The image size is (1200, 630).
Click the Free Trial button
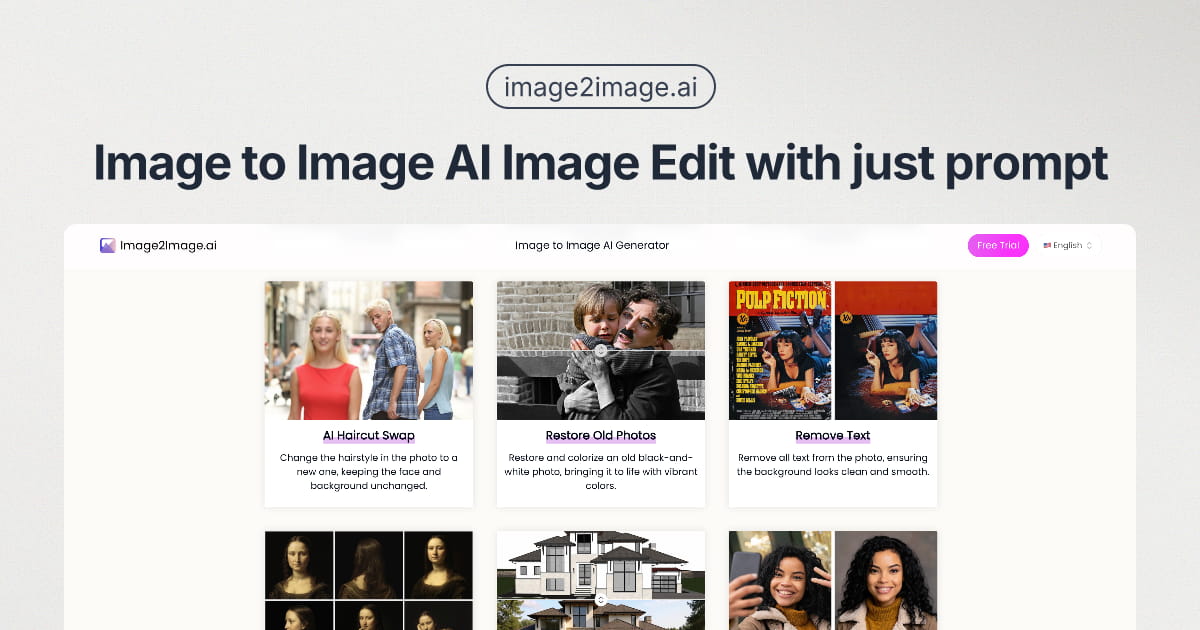coord(997,245)
